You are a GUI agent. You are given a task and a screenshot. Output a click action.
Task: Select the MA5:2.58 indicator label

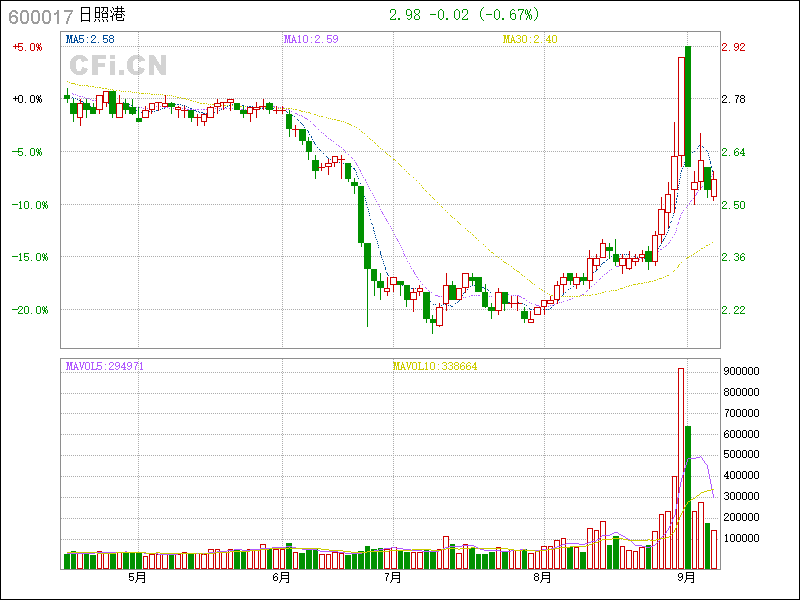[90, 39]
